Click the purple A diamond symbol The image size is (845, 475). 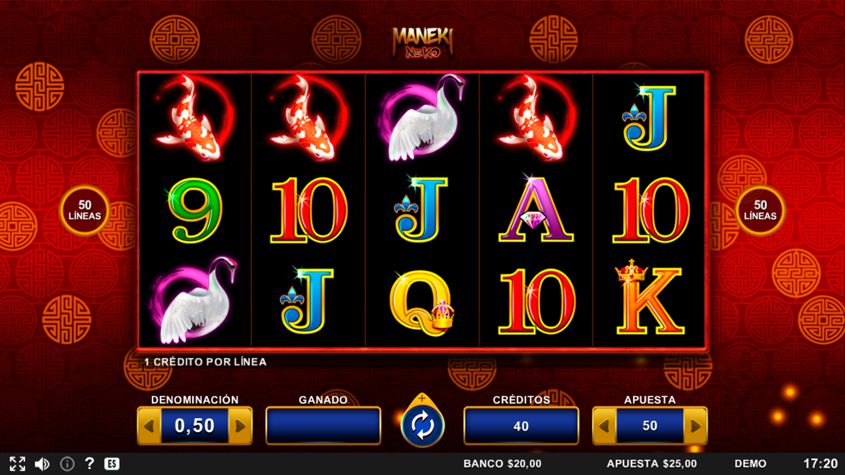coord(536,209)
